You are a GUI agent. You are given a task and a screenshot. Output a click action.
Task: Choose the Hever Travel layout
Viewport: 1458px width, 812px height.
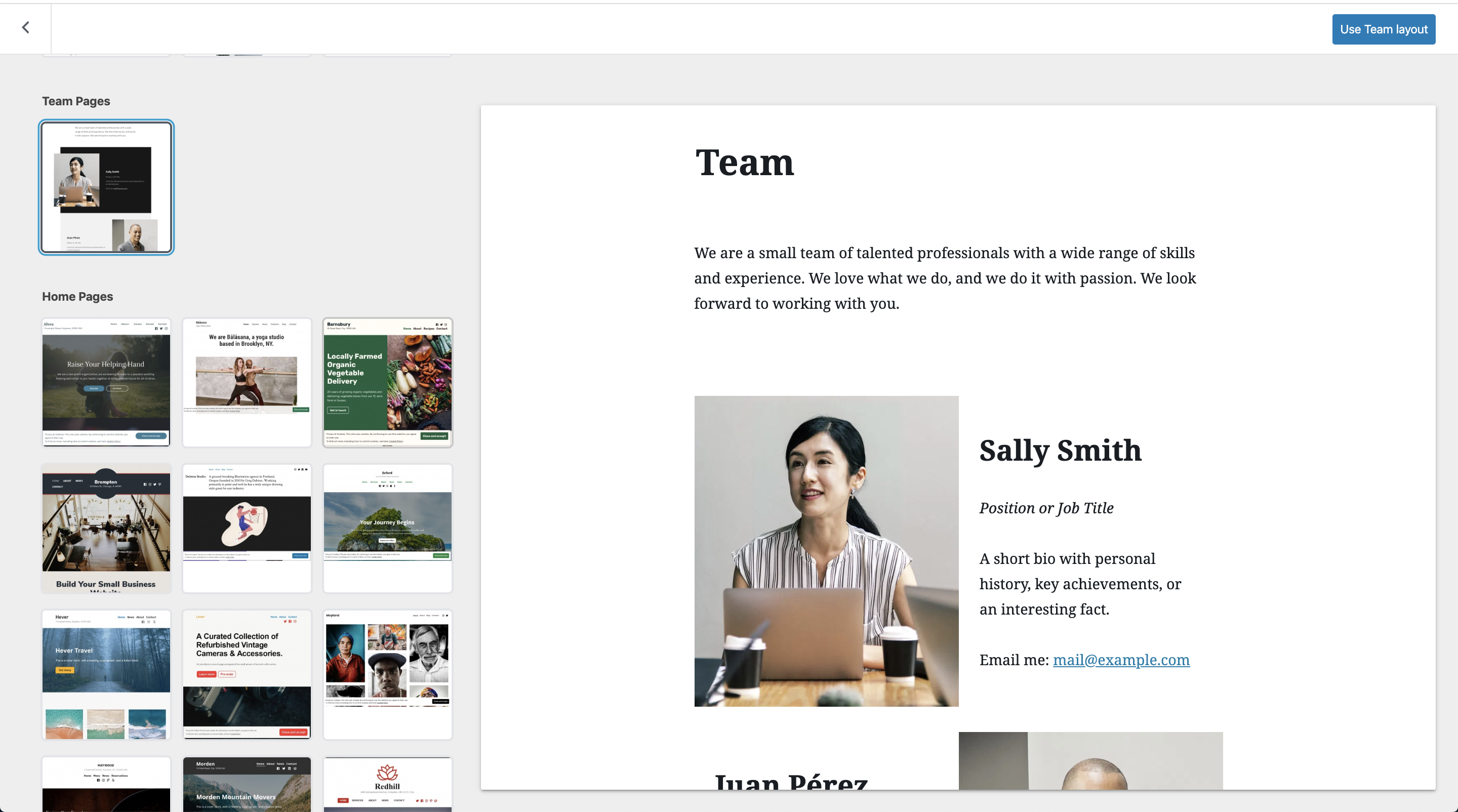click(106, 674)
